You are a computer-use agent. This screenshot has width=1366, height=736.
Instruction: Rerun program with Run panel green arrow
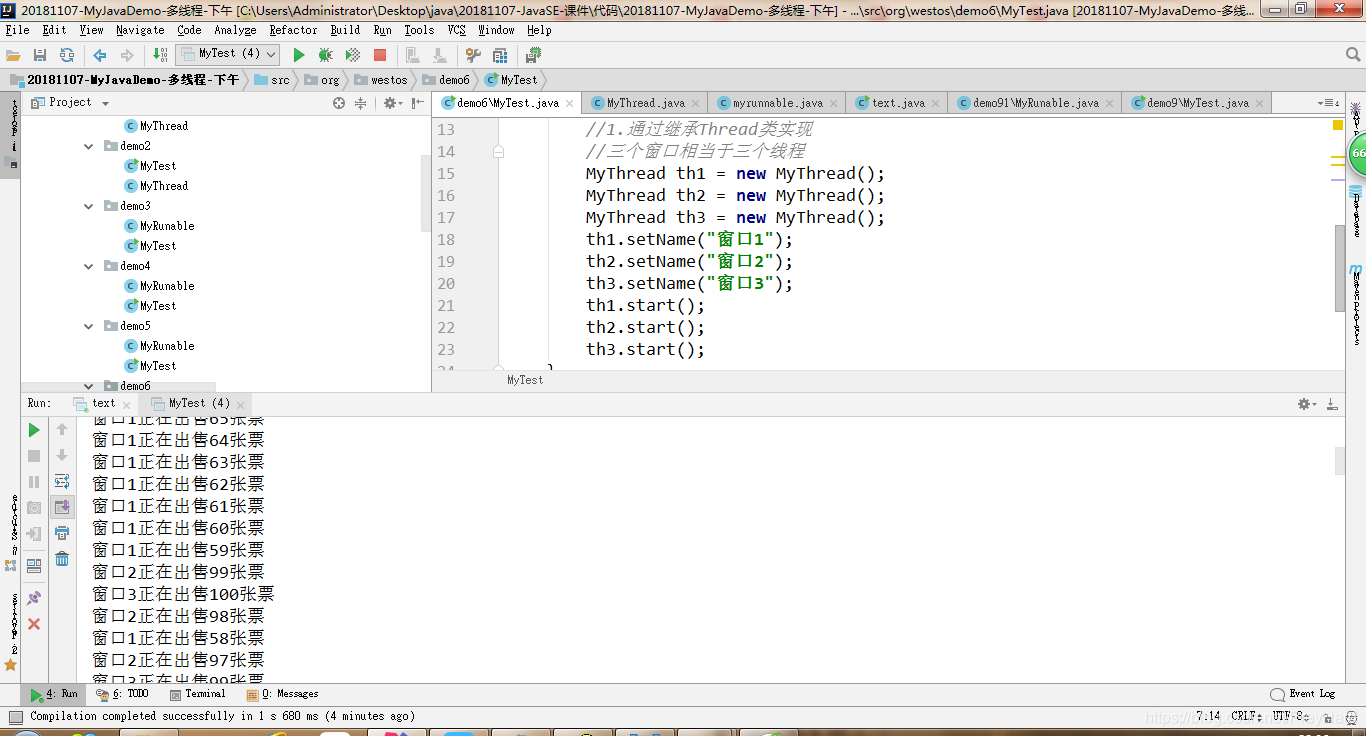click(x=34, y=430)
